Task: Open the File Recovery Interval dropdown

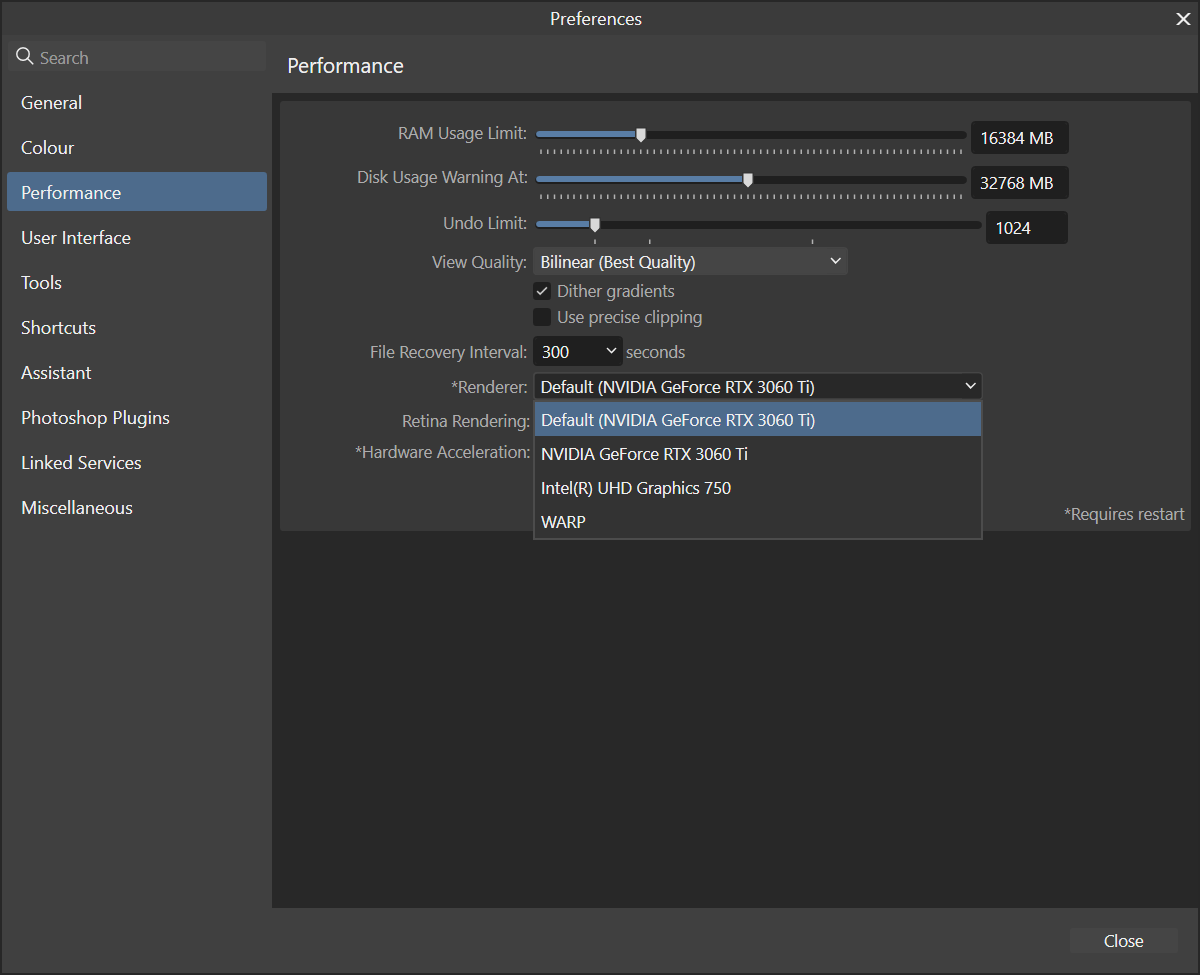Action: click(577, 351)
